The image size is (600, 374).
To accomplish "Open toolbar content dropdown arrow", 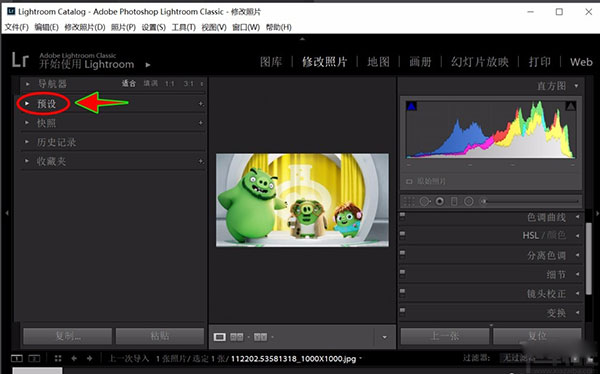I will (385, 337).
